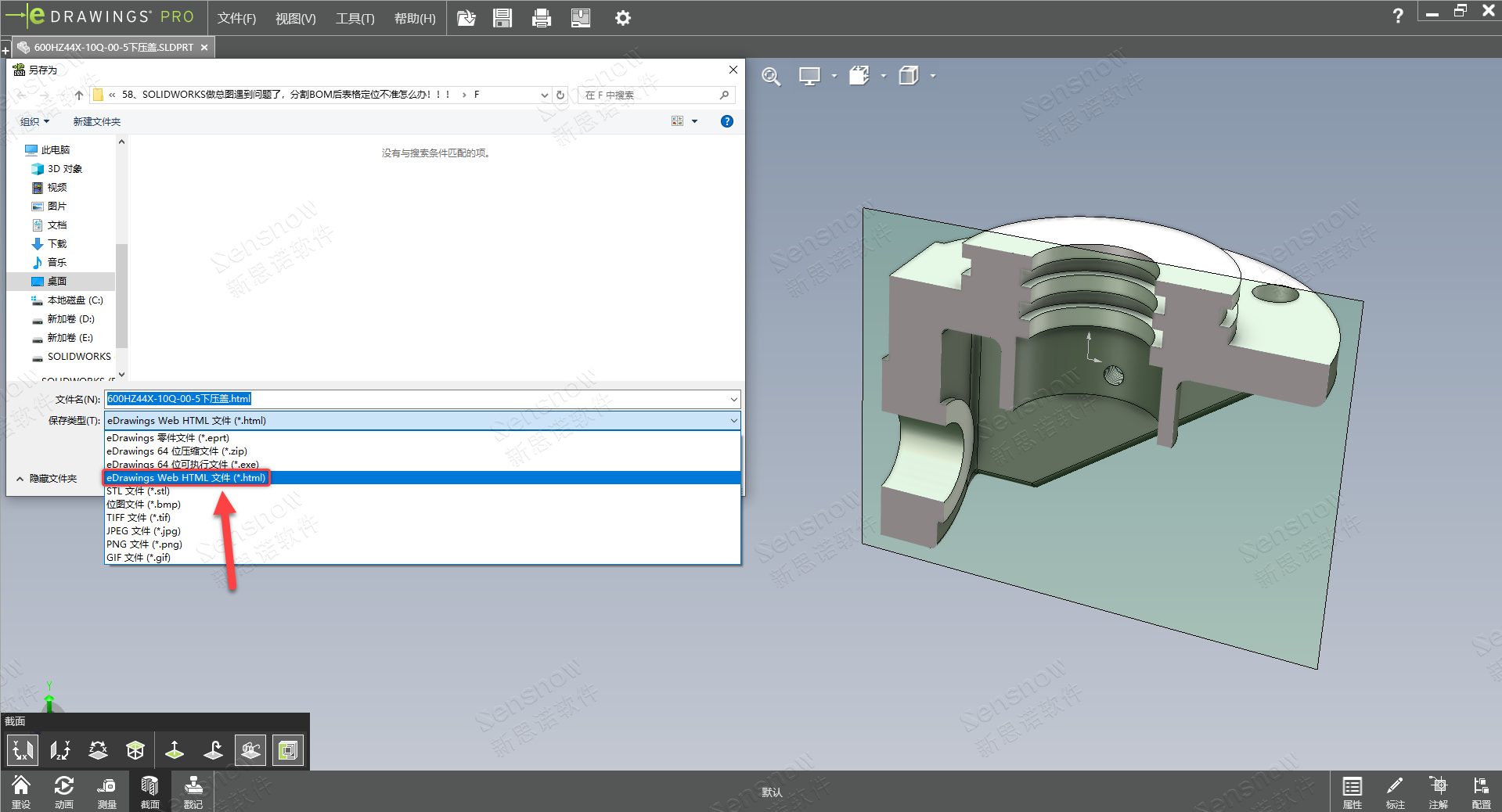Viewport: 1502px width, 812px height.
Task: Select the XY section plane icon
Action: 22,750
